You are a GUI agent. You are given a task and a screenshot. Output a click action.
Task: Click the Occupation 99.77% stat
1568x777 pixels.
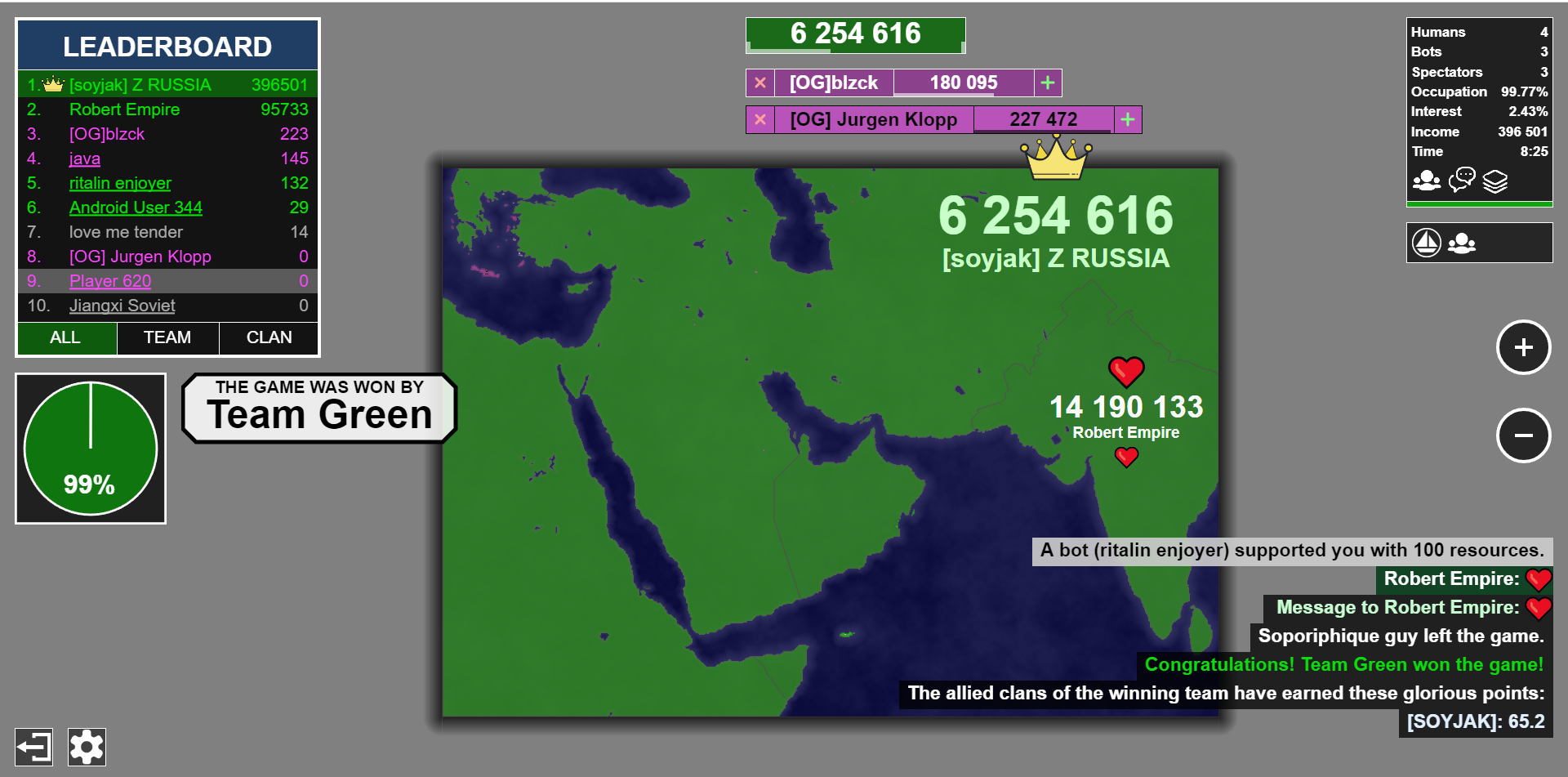click(1479, 92)
